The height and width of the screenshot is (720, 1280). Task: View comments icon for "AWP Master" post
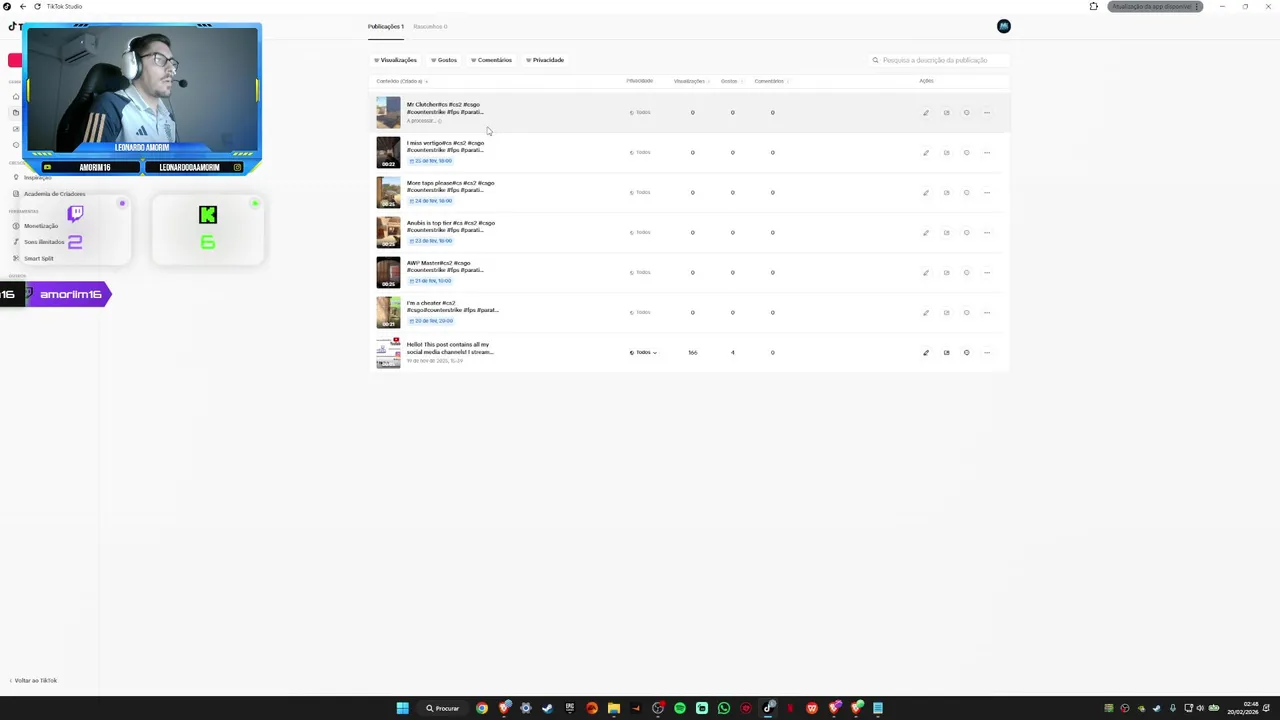point(966,273)
